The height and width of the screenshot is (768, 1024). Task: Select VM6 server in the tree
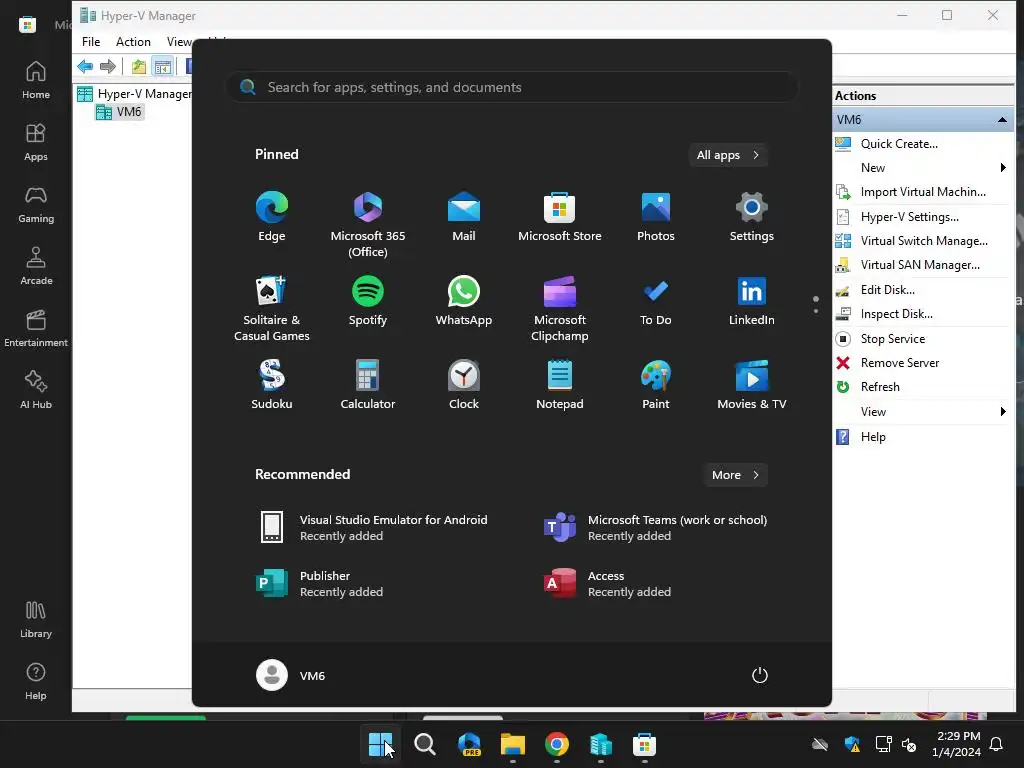click(x=120, y=112)
